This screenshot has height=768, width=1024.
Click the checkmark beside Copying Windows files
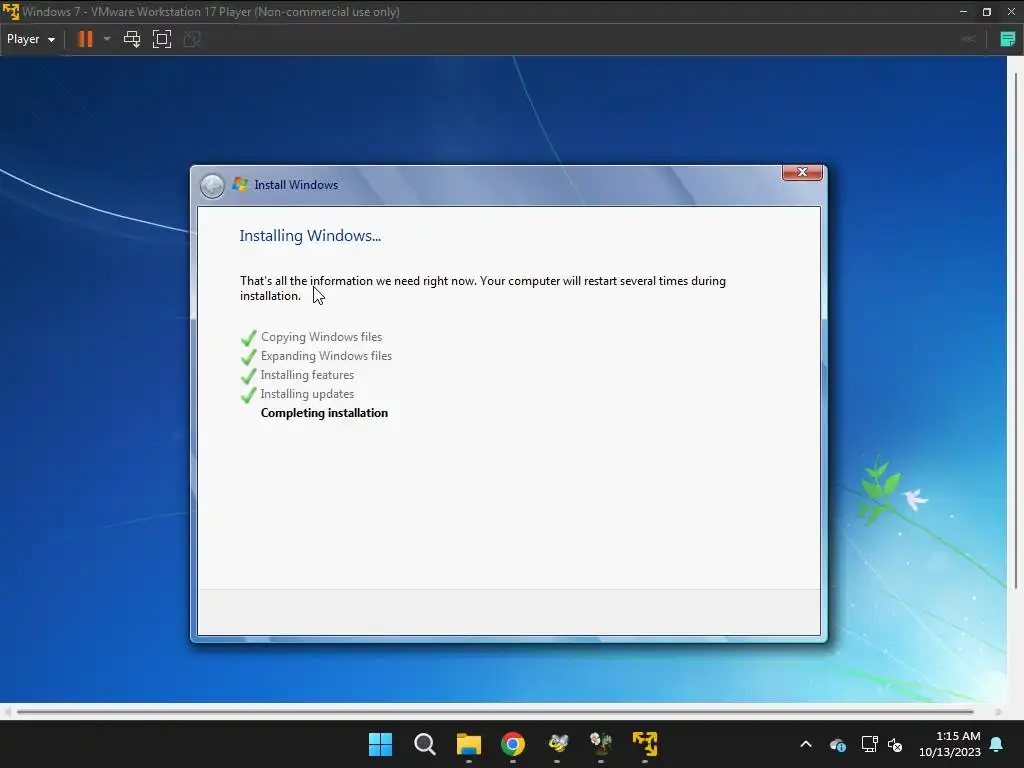[x=248, y=338]
